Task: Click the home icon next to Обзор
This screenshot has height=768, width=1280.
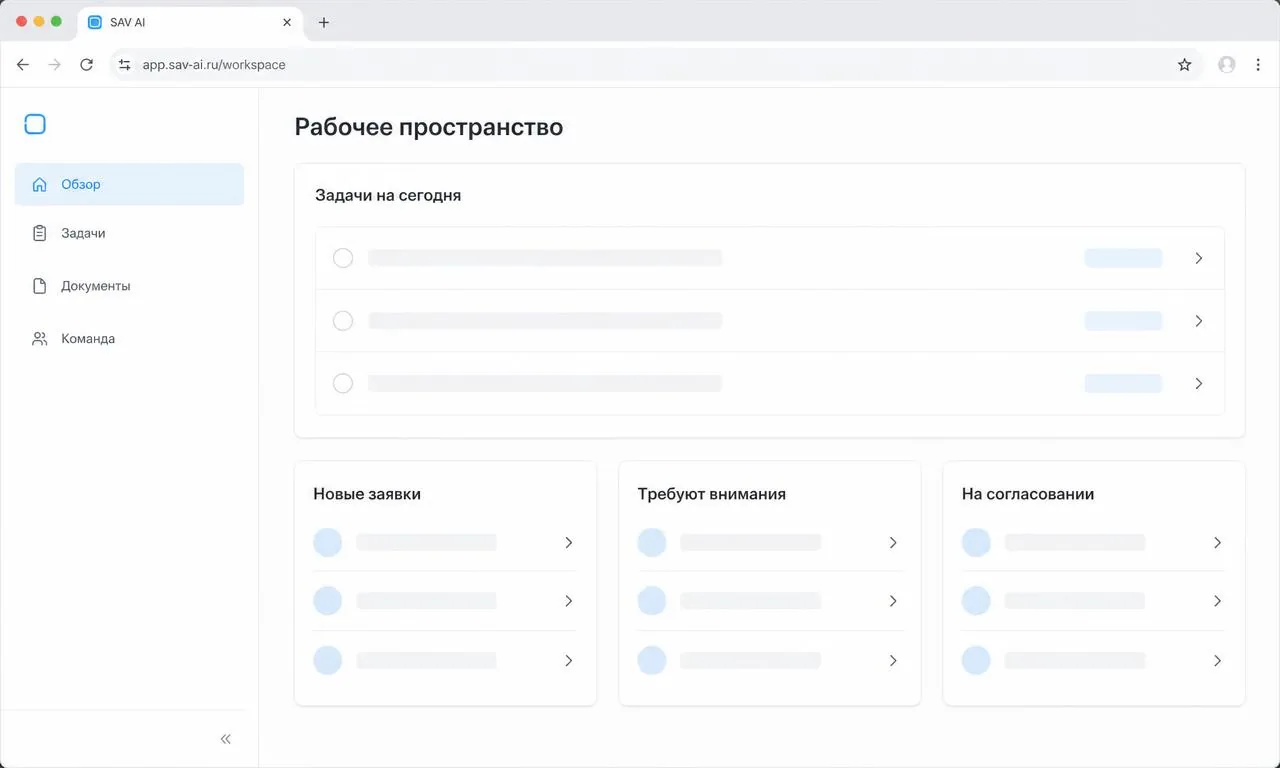Action: pos(40,184)
